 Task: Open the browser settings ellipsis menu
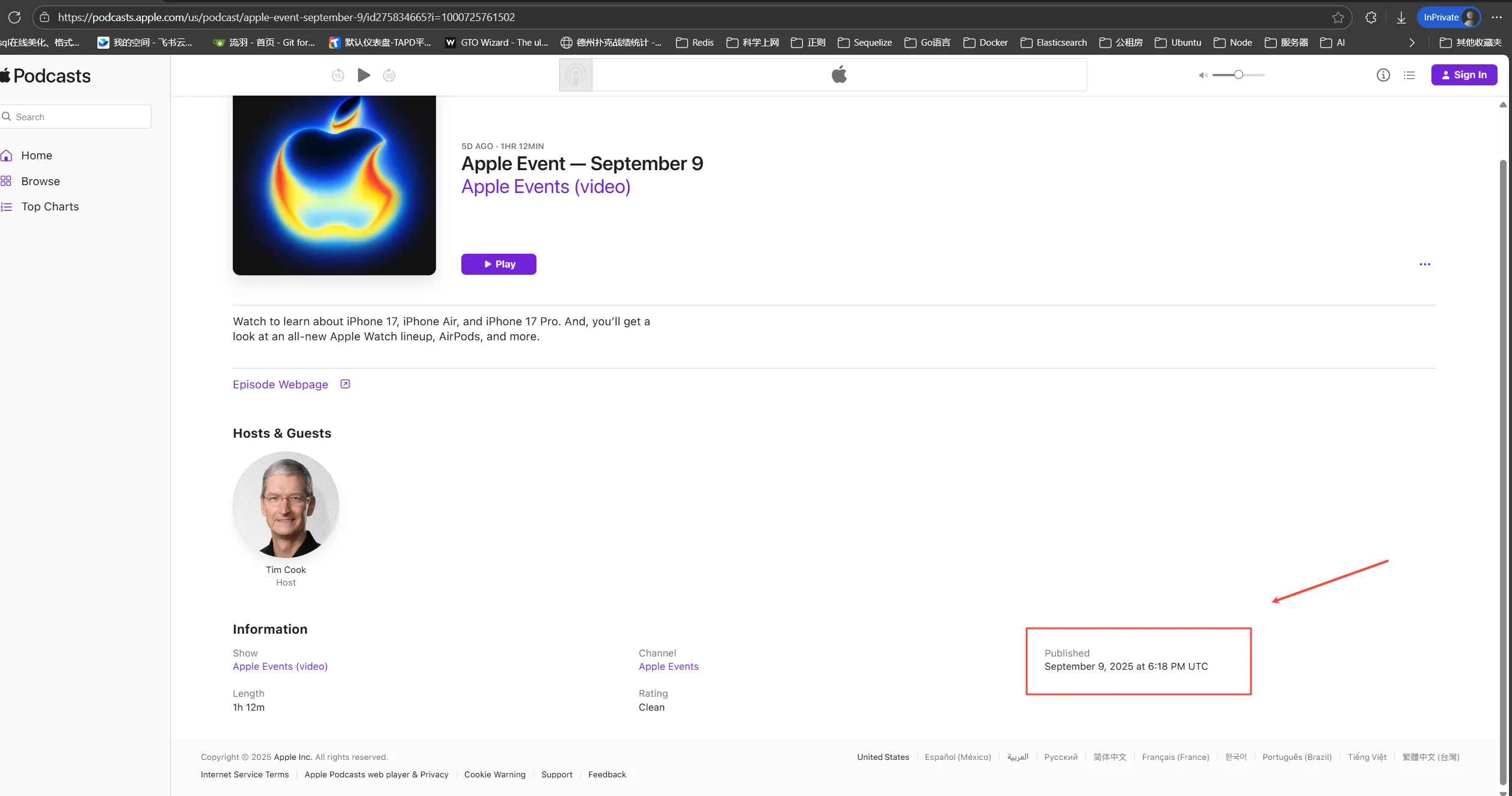[x=1497, y=17]
